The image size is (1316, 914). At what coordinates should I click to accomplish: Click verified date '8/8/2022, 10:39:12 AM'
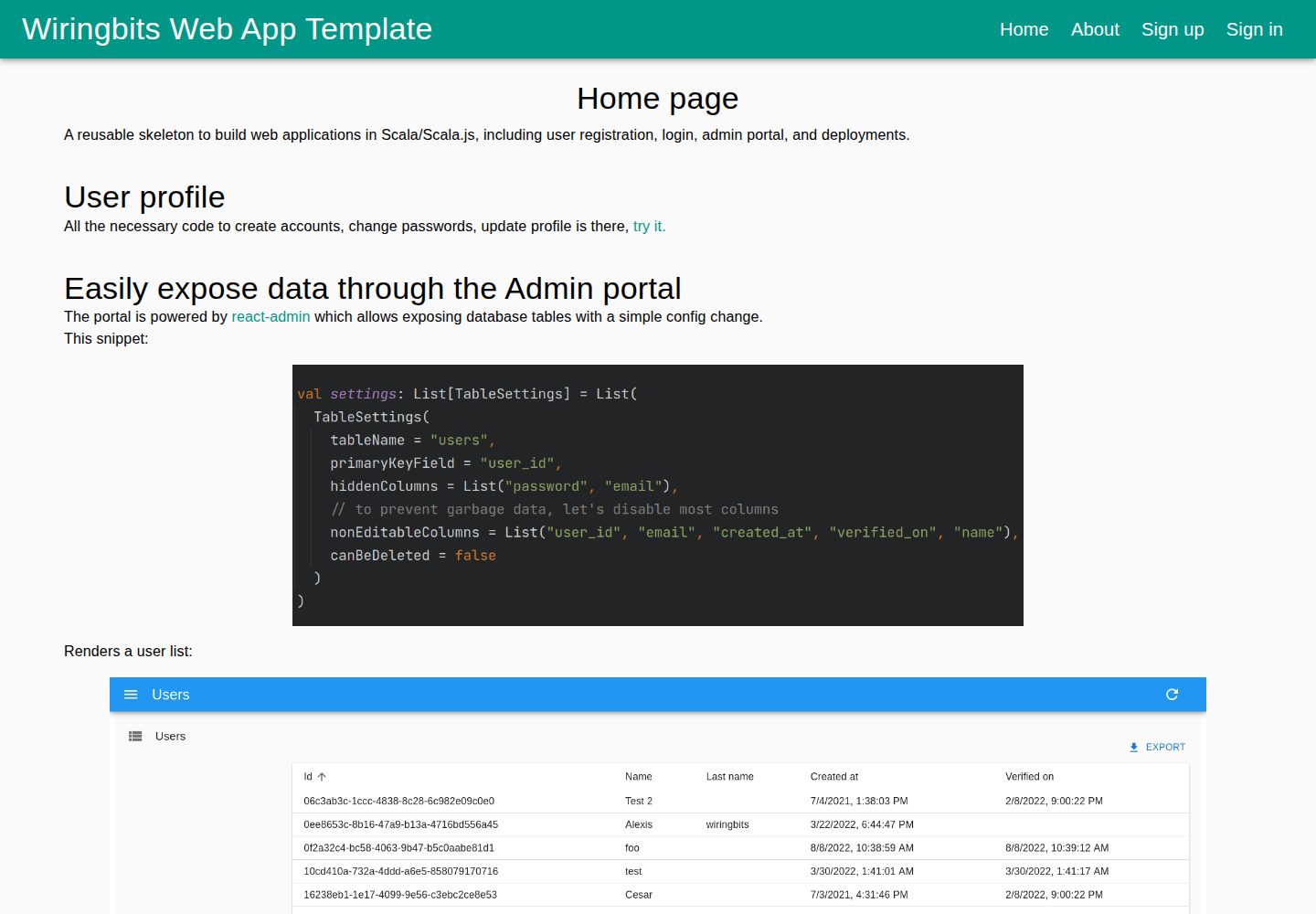(1057, 848)
